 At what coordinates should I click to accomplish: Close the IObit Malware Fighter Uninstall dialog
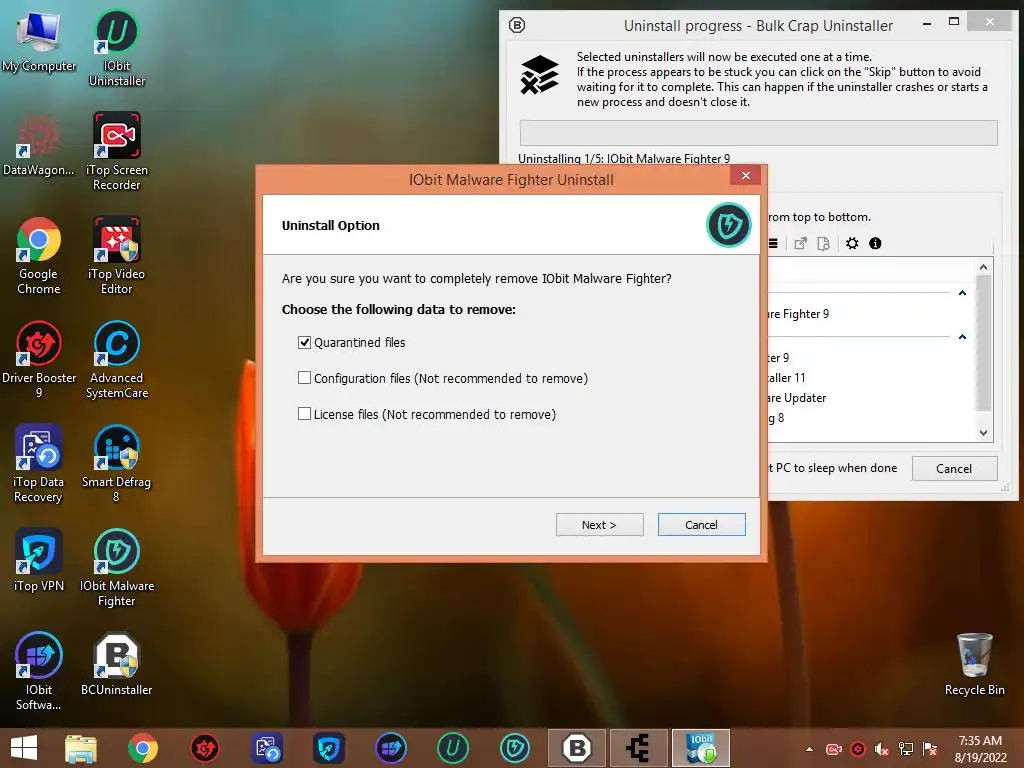point(746,175)
